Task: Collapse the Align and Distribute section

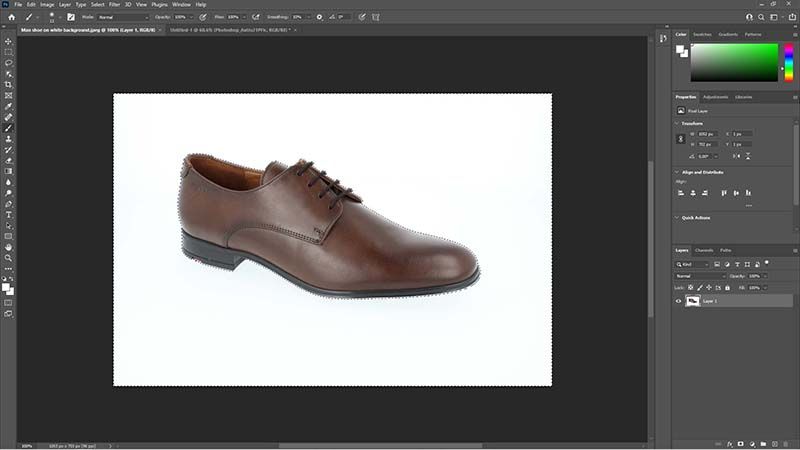Action: tap(676, 172)
